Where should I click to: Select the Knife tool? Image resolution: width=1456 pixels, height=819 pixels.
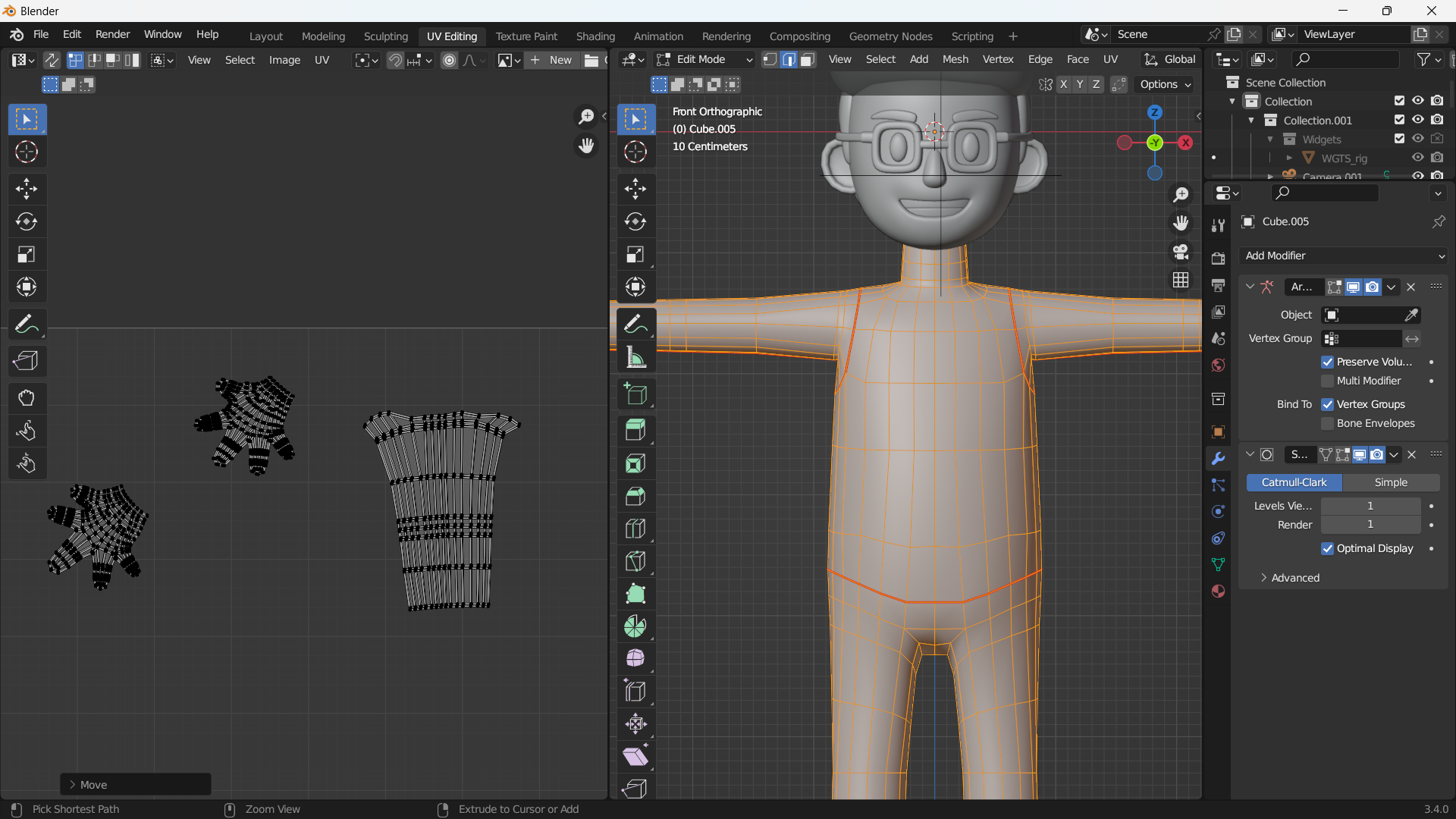[635, 561]
